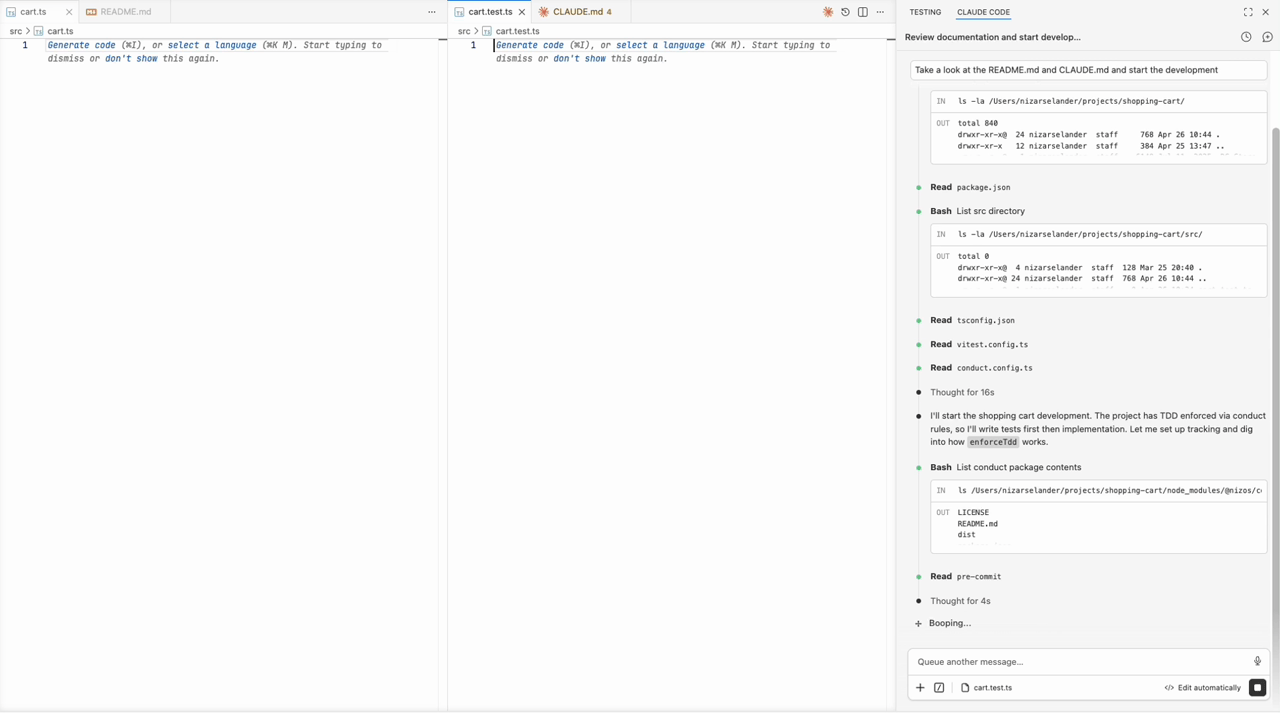Click the session title 'Review documentation and start develop...'
1280x713 pixels.
[993, 37]
